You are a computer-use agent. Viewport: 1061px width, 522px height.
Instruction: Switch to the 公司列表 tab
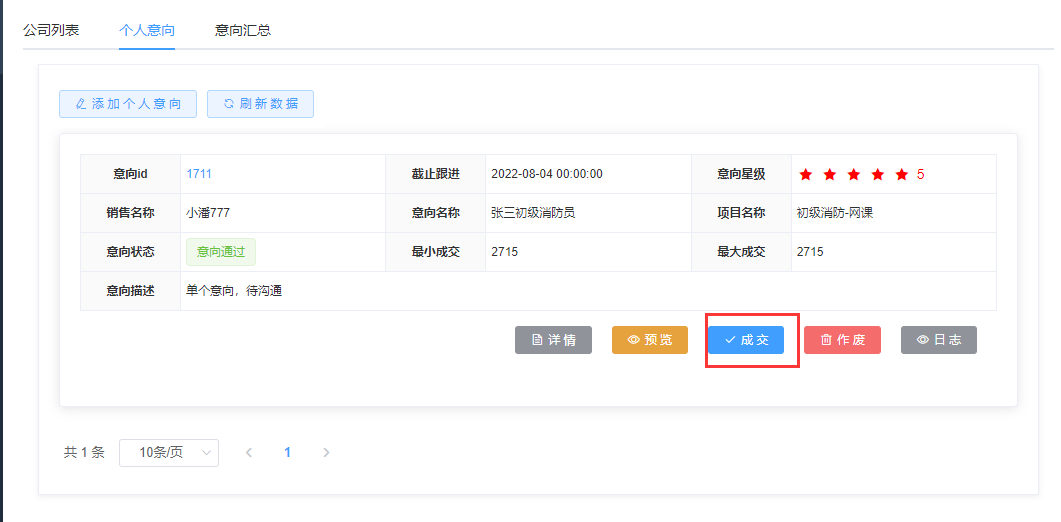(51, 30)
